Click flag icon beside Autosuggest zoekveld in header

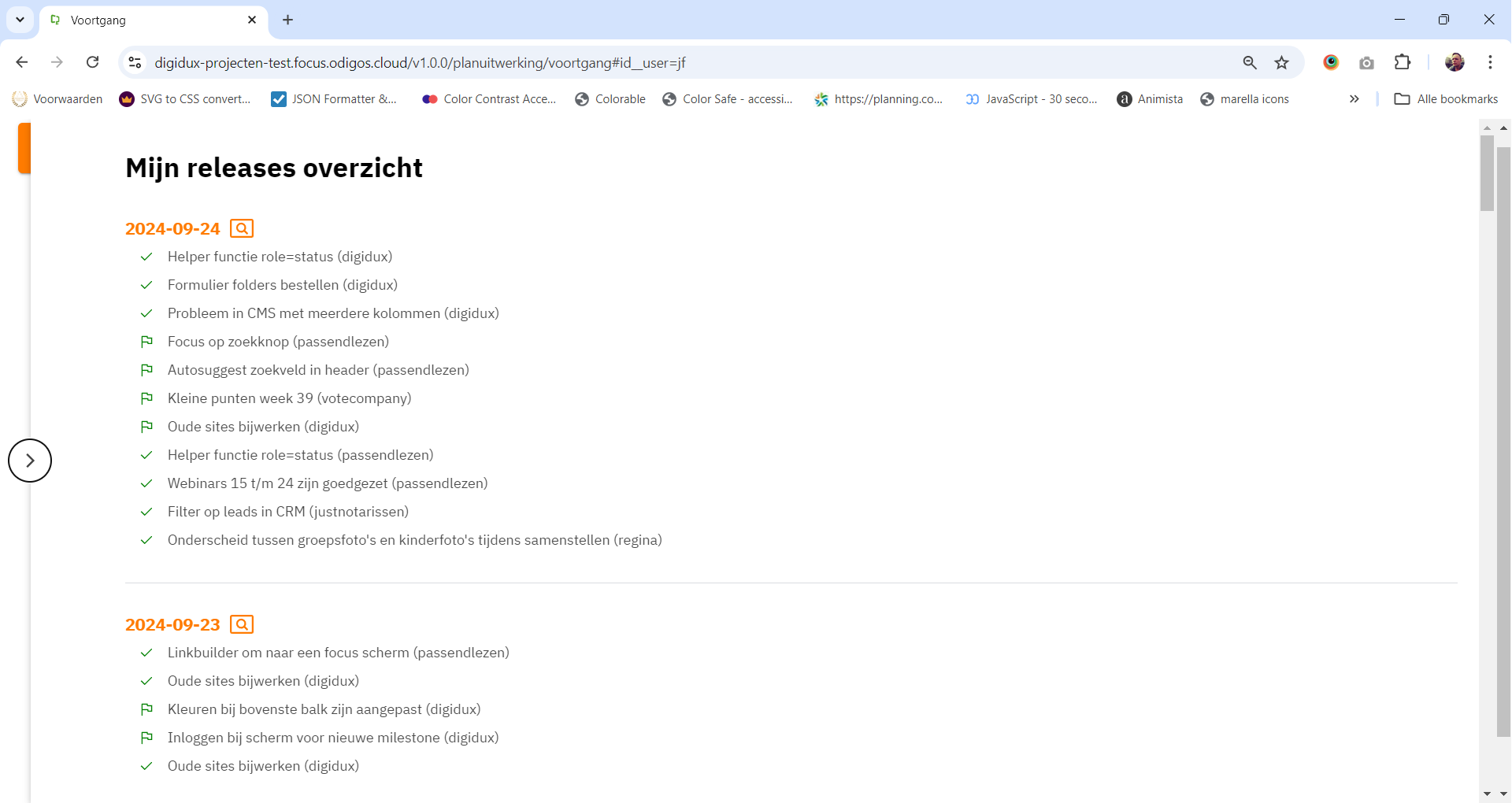pos(146,370)
